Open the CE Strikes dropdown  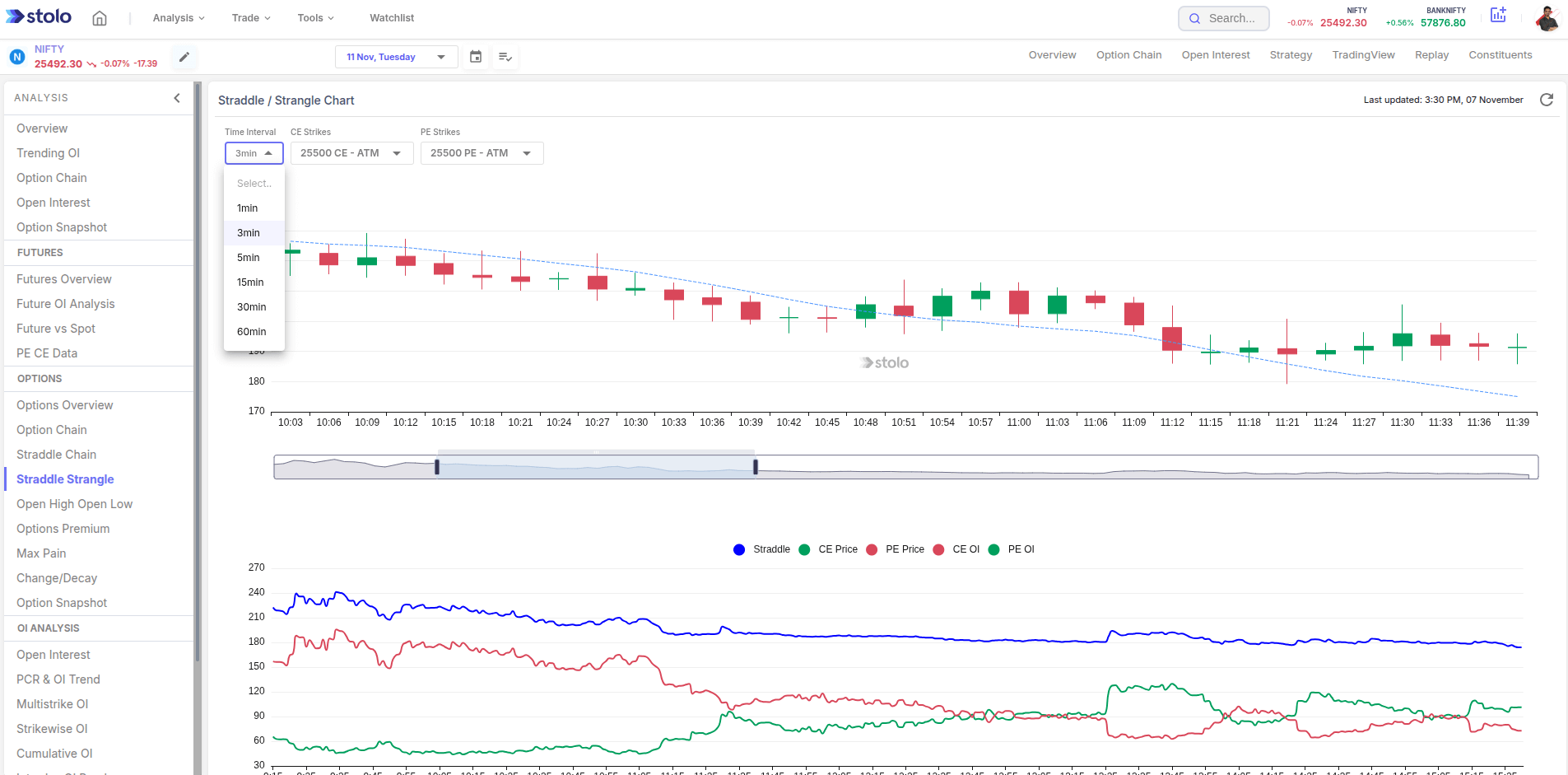click(x=351, y=153)
